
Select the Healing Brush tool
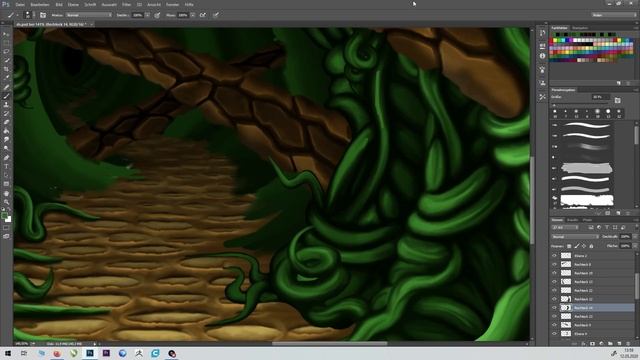tap(6, 87)
